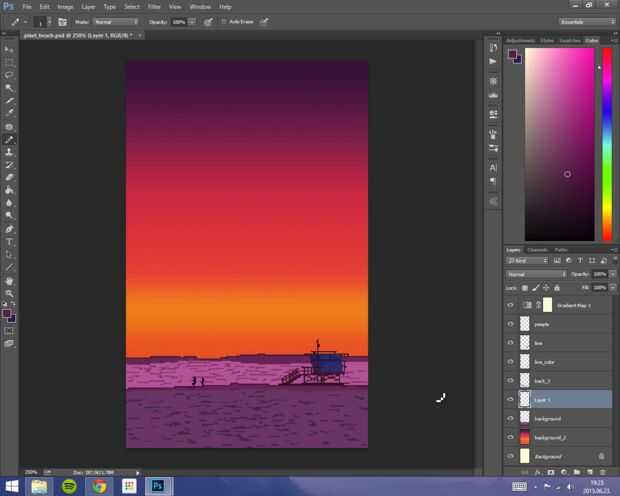Hide the Gradient Map 1 layer
Viewport: 620px width, 496px height.
coord(510,305)
